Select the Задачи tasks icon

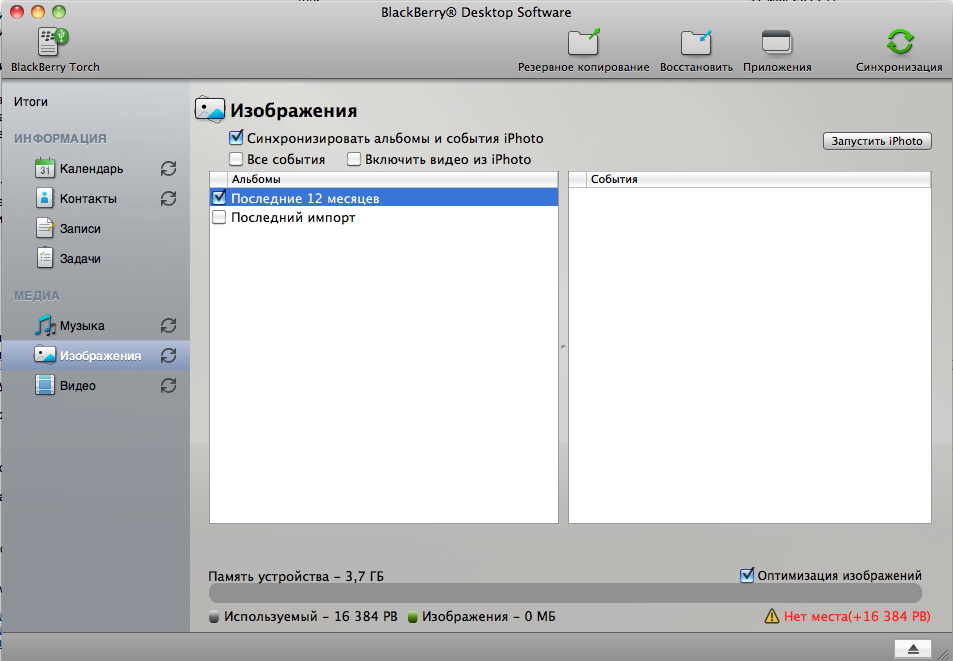pyautogui.click(x=45, y=258)
